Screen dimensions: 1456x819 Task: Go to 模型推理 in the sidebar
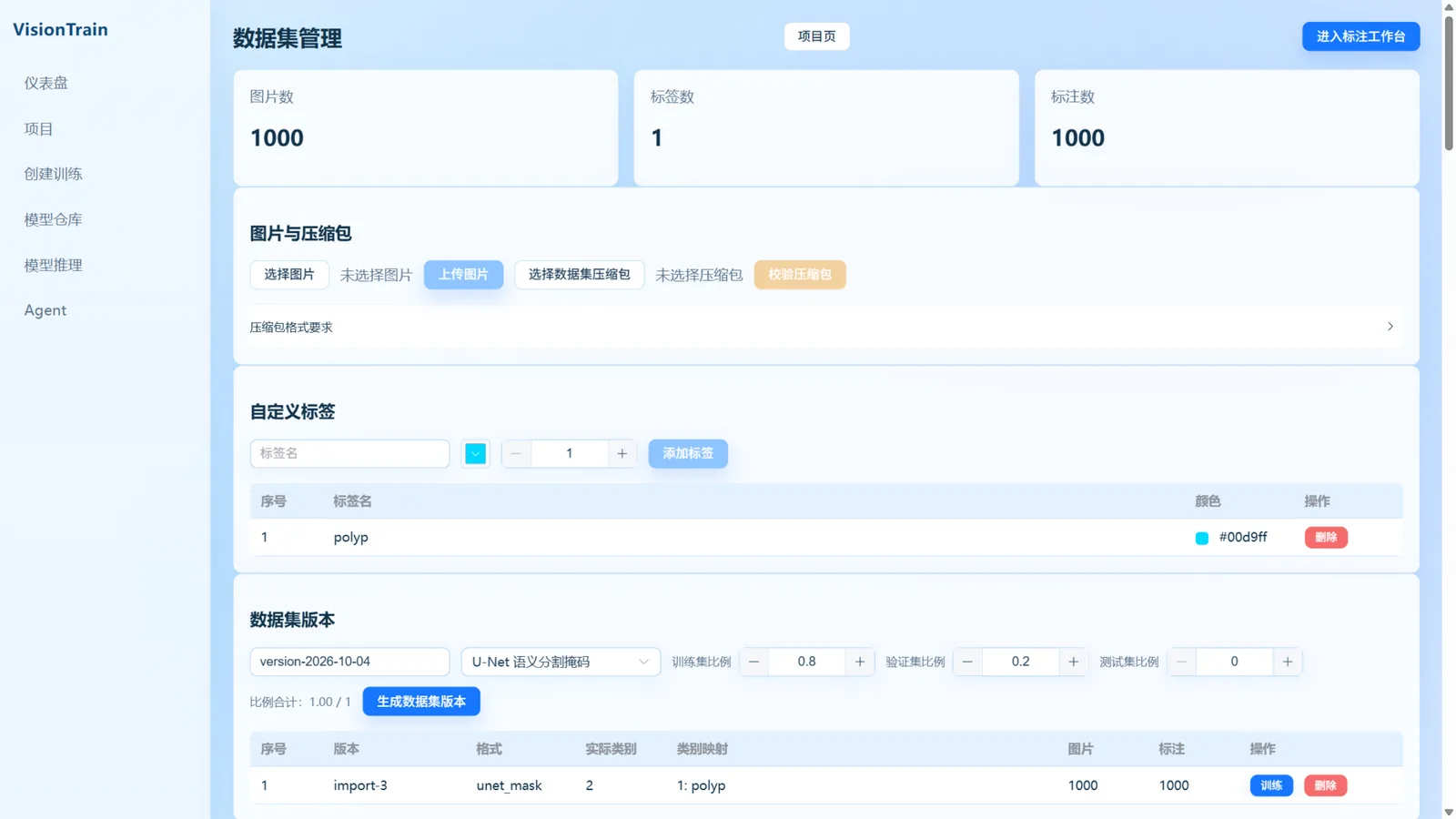click(x=53, y=265)
